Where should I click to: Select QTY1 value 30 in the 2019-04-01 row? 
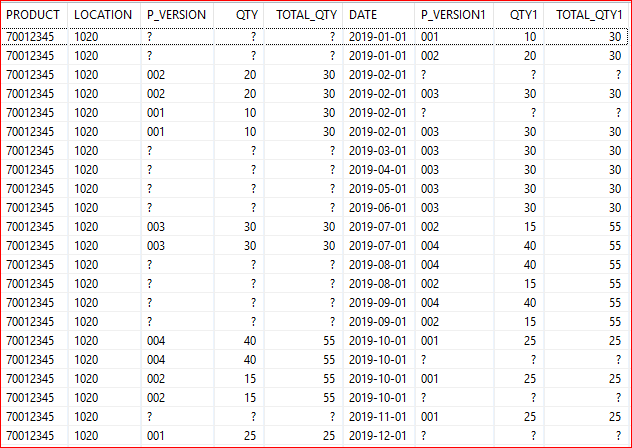530,169
